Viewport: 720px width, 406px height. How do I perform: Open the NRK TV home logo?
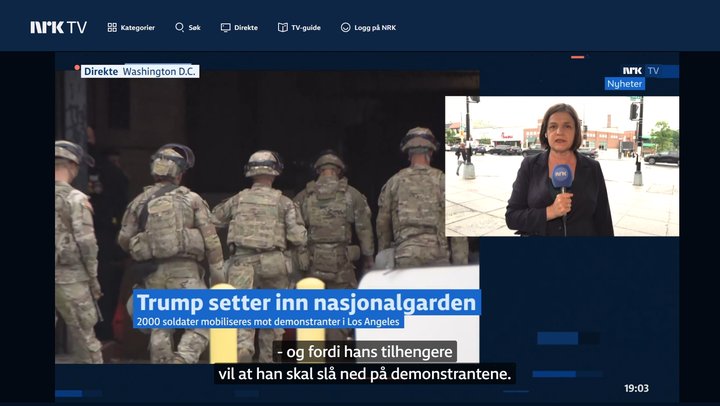click(58, 28)
